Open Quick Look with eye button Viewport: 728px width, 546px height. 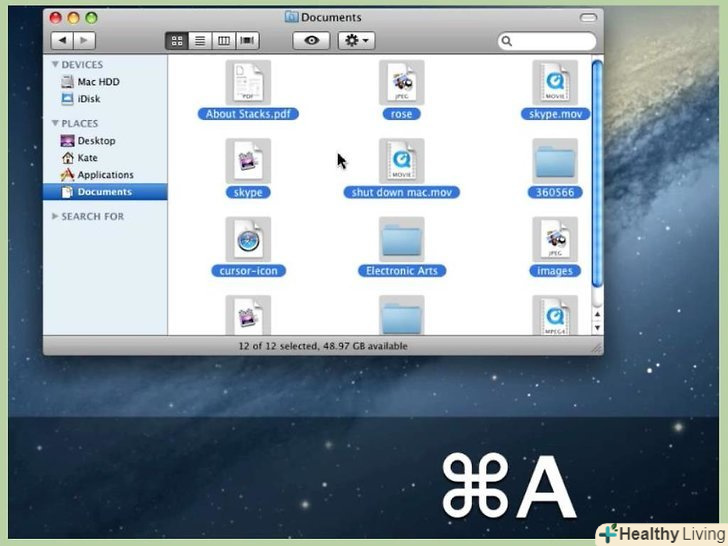312,41
